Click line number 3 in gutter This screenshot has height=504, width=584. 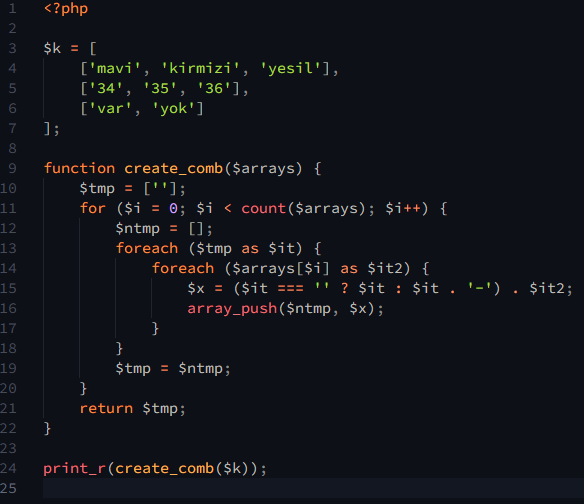(x=12, y=48)
